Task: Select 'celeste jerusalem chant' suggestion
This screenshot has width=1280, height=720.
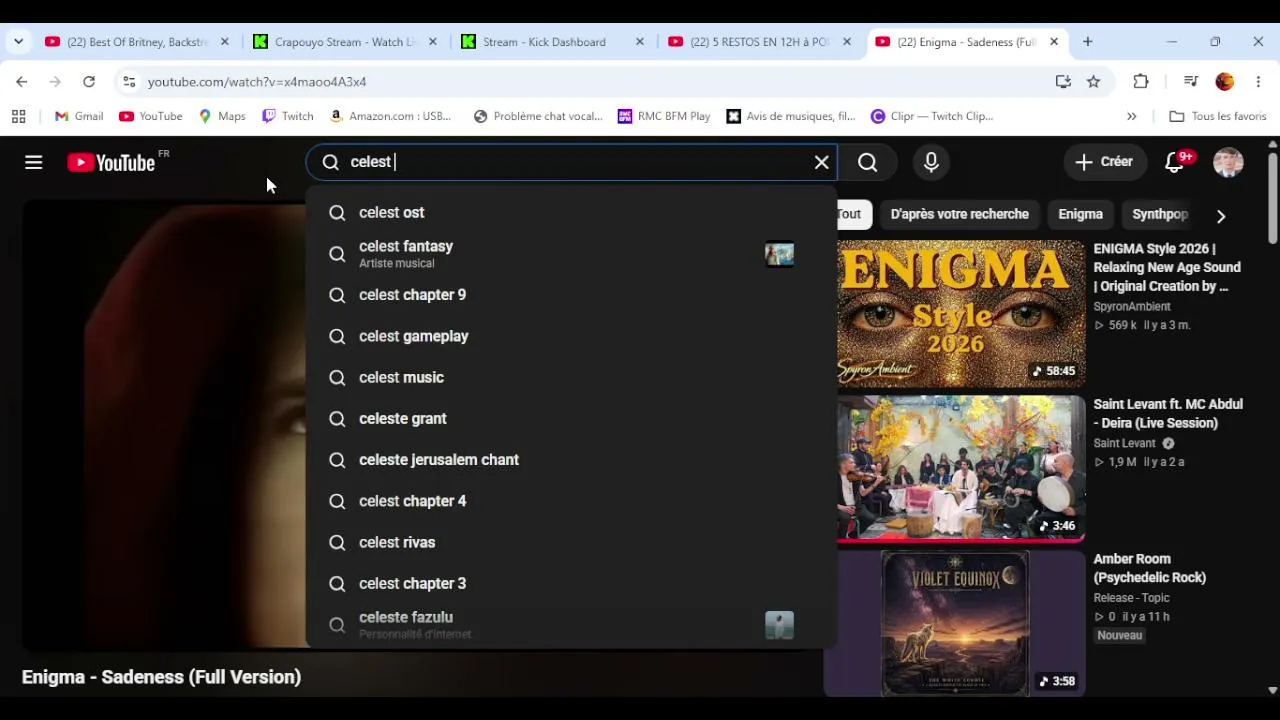Action: 571,460
